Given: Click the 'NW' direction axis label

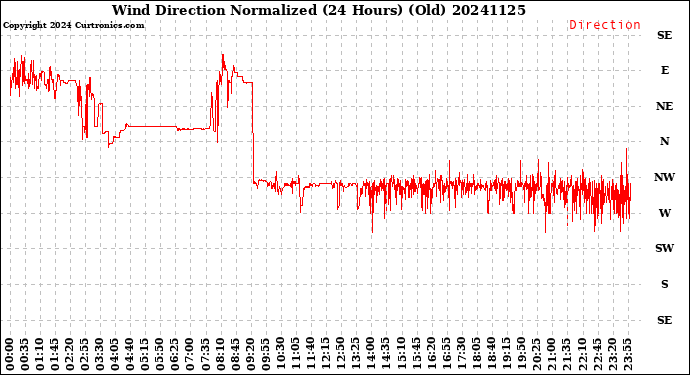Looking at the screenshot, I should pos(664,177).
